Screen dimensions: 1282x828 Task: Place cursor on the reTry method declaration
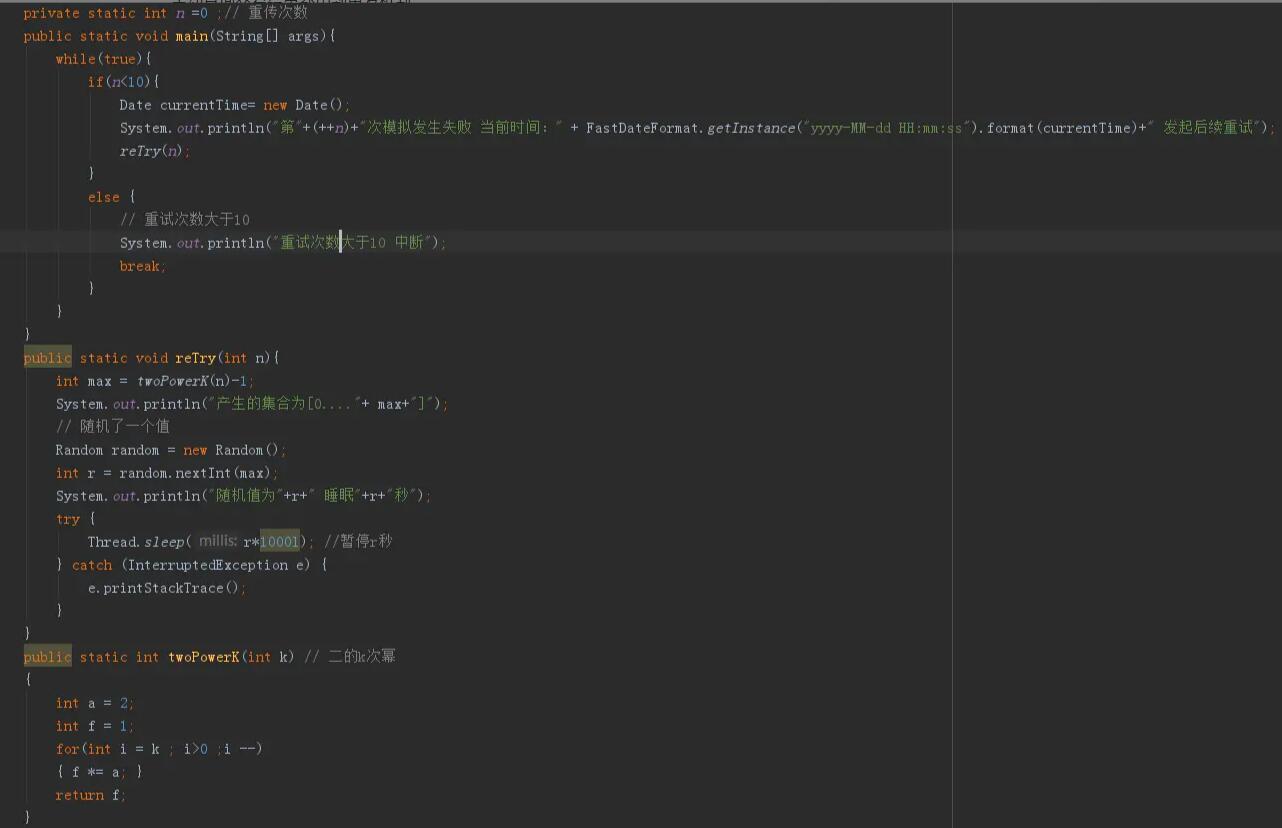point(196,358)
